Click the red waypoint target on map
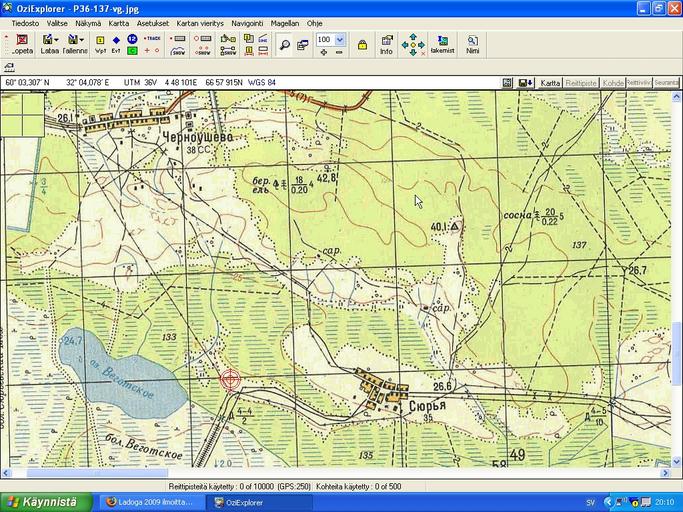The height and width of the screenshot is (512, 683). (230, 379)
